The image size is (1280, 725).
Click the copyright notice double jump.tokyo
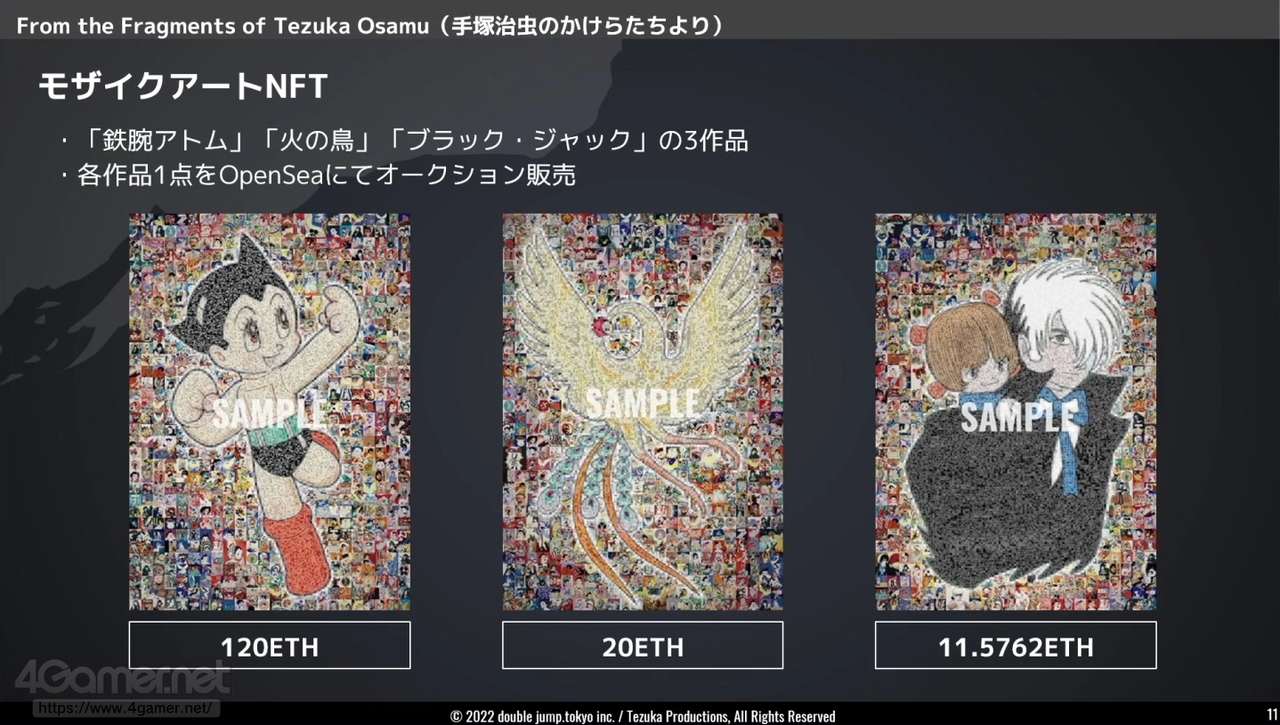[x=642, y=716]
